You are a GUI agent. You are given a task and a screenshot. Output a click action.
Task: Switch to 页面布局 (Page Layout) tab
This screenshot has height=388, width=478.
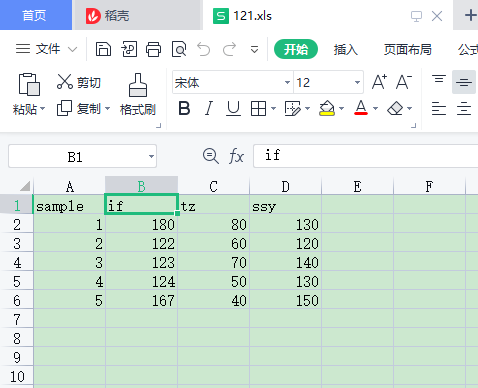pyautogui.click(x=408, y=49)
